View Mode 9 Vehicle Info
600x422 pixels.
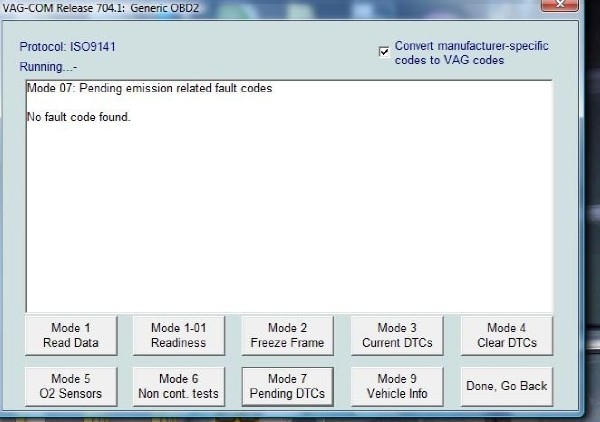pyautogui.click(x=397, y=386)
